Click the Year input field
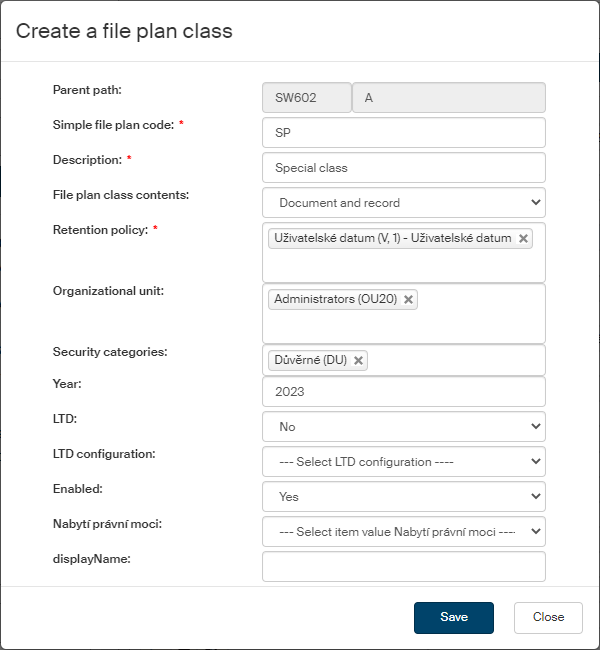 pyautogui.click(x=403, y=392)
